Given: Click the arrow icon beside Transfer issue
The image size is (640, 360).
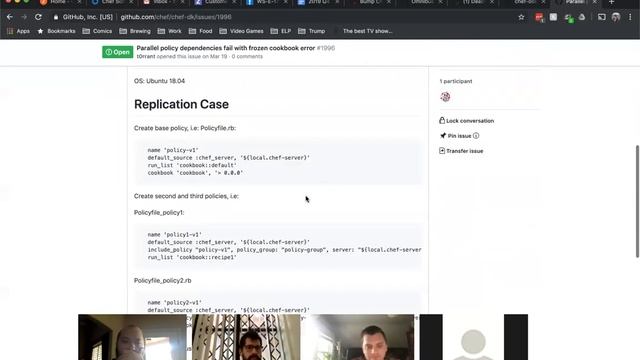Looking at the screenshot, I should (x=442, y=151).
